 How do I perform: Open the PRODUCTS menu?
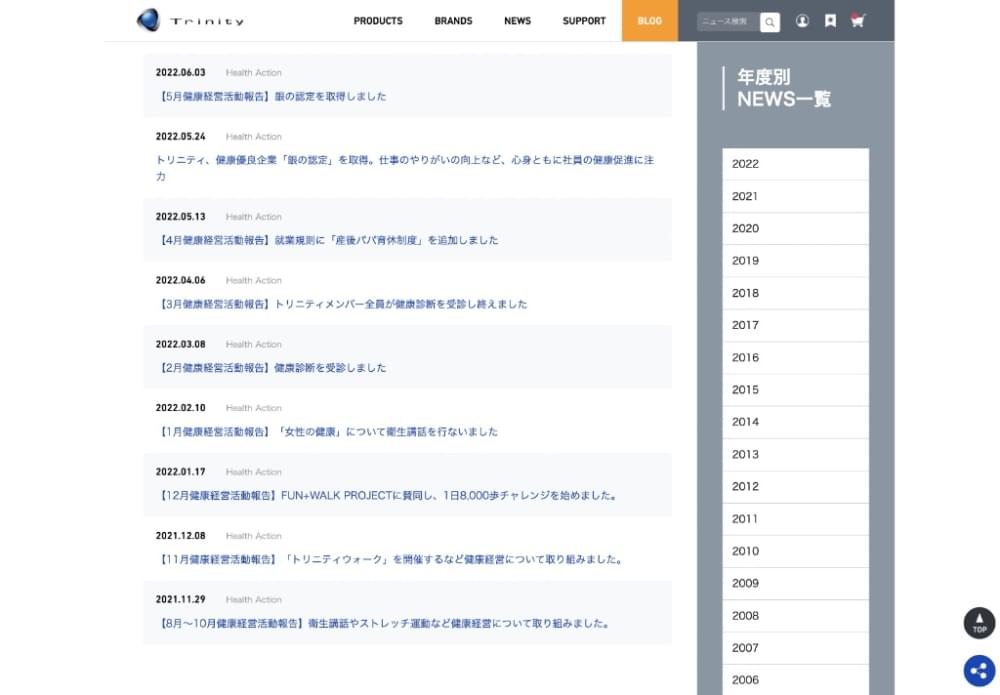pyautogui.click(x=378, y=21)
